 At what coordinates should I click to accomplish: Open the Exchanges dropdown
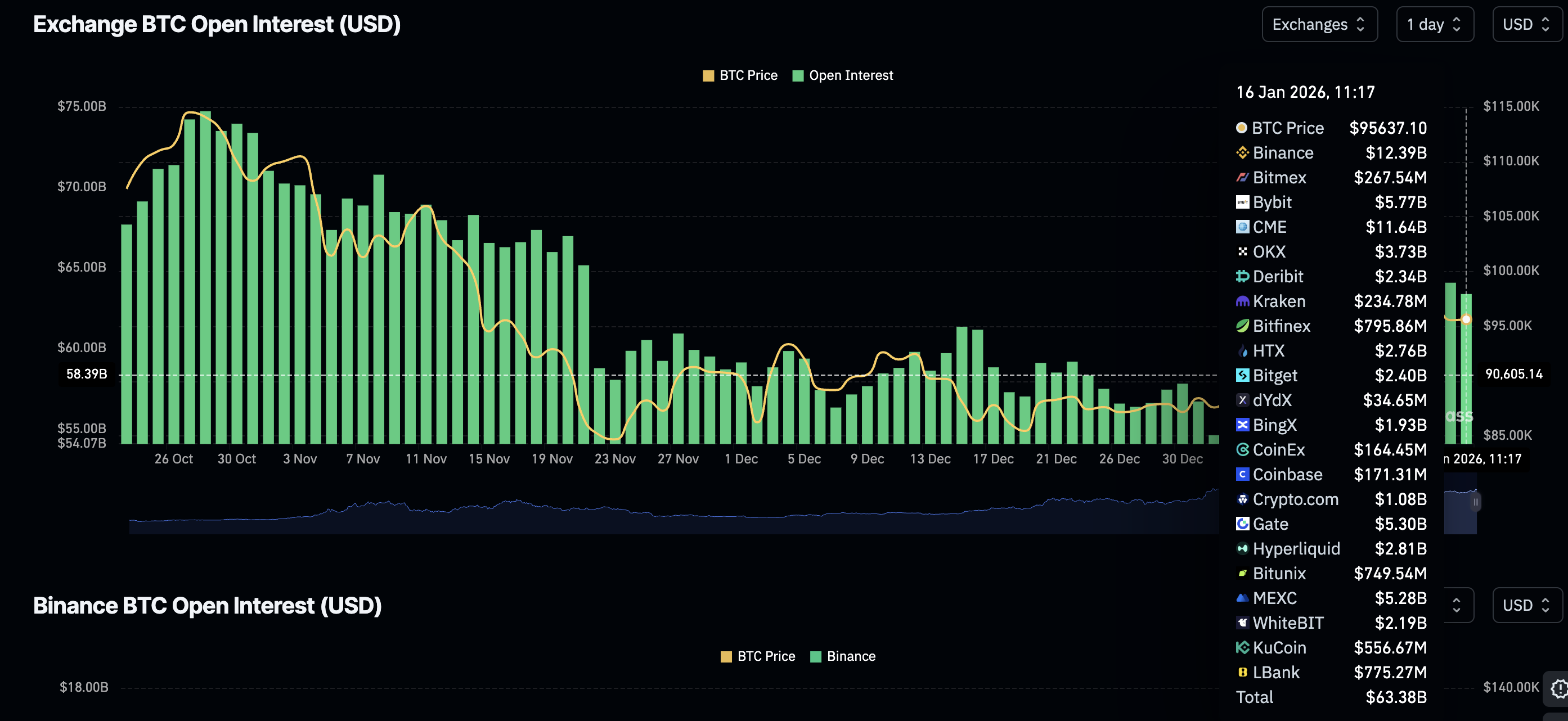tap(1319, 24)
